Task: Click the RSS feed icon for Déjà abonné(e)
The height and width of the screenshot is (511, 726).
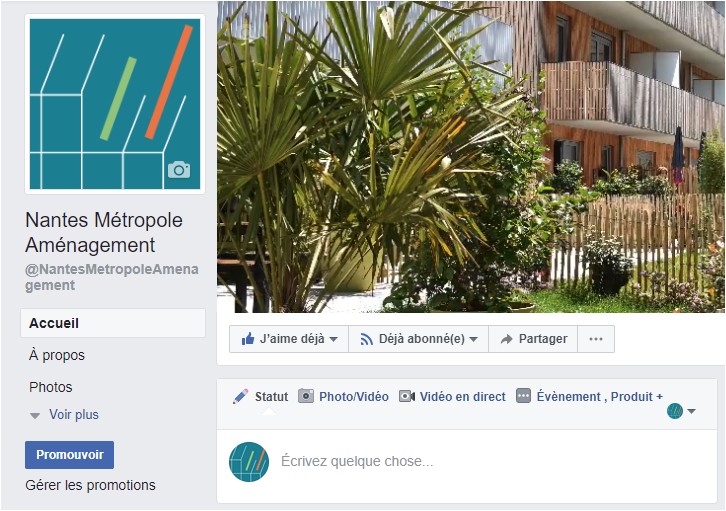Action: point(366,339)
